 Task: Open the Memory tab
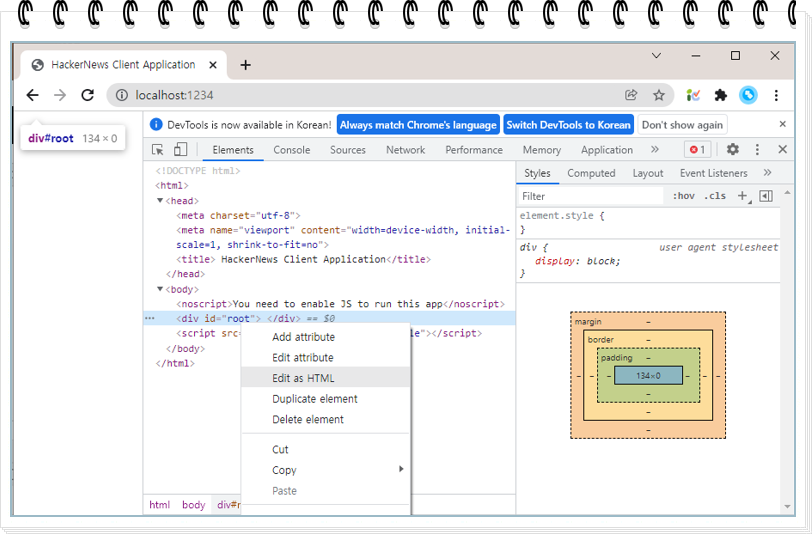(542, 150)
